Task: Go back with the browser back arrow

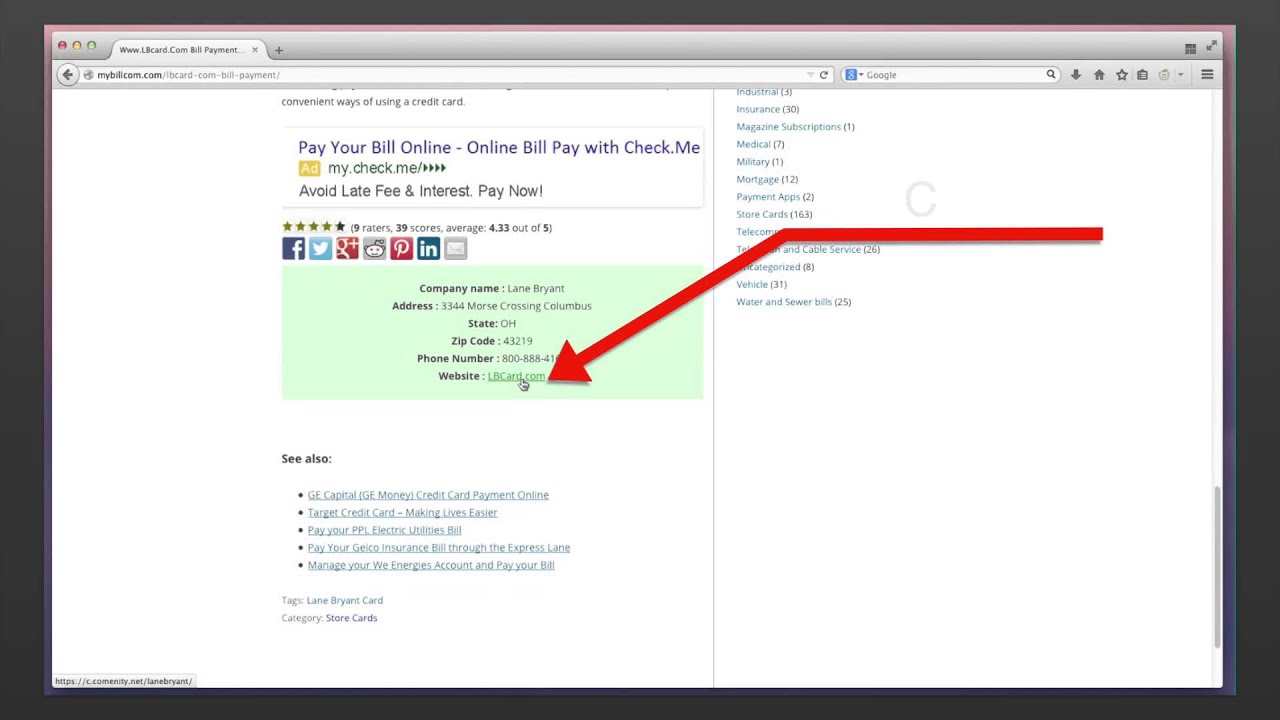Action: [x=67, y=75]
